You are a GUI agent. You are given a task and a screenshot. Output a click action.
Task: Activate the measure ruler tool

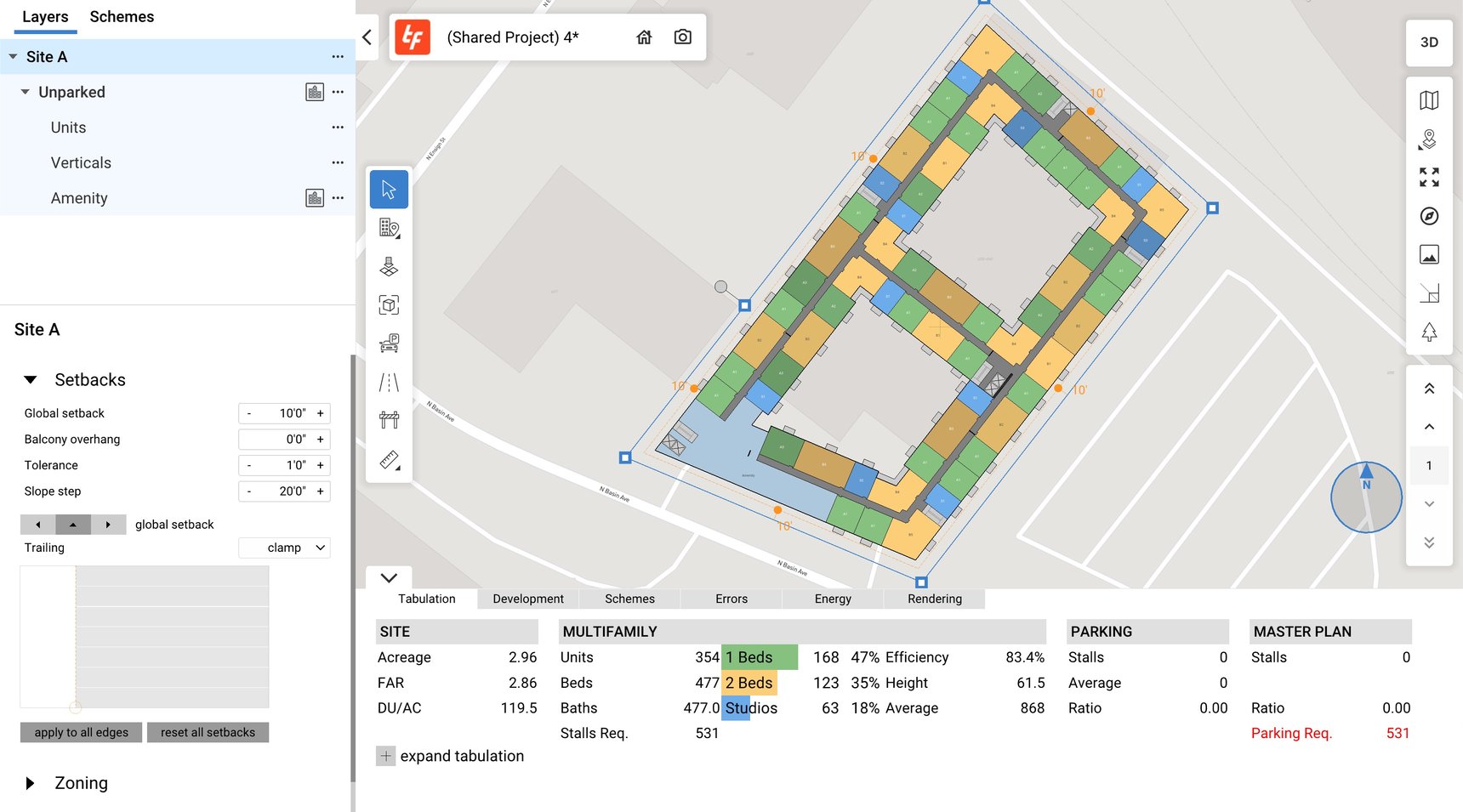389,461
